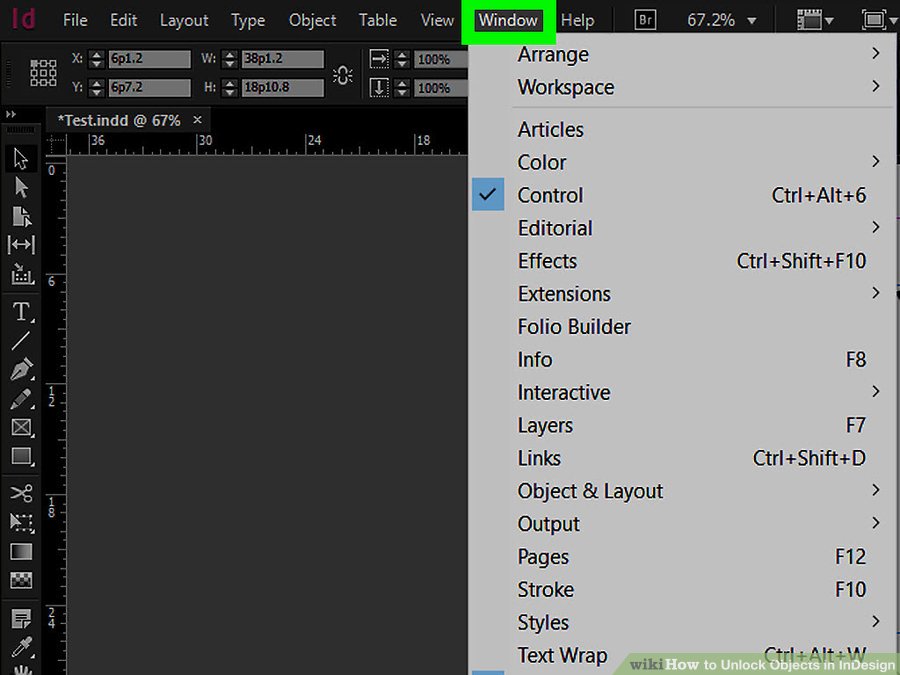Choose Layers from the Window menu
The width and height of the screenshot is (900, 675).
[x=545, y=425]
